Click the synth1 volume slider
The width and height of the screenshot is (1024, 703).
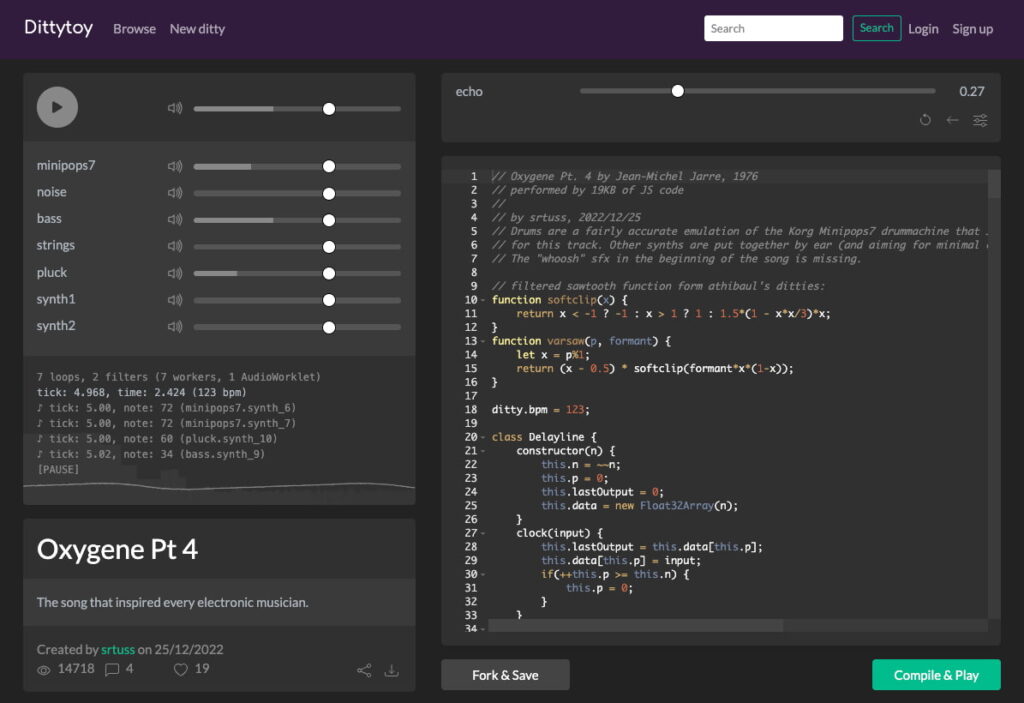(297, 300)
